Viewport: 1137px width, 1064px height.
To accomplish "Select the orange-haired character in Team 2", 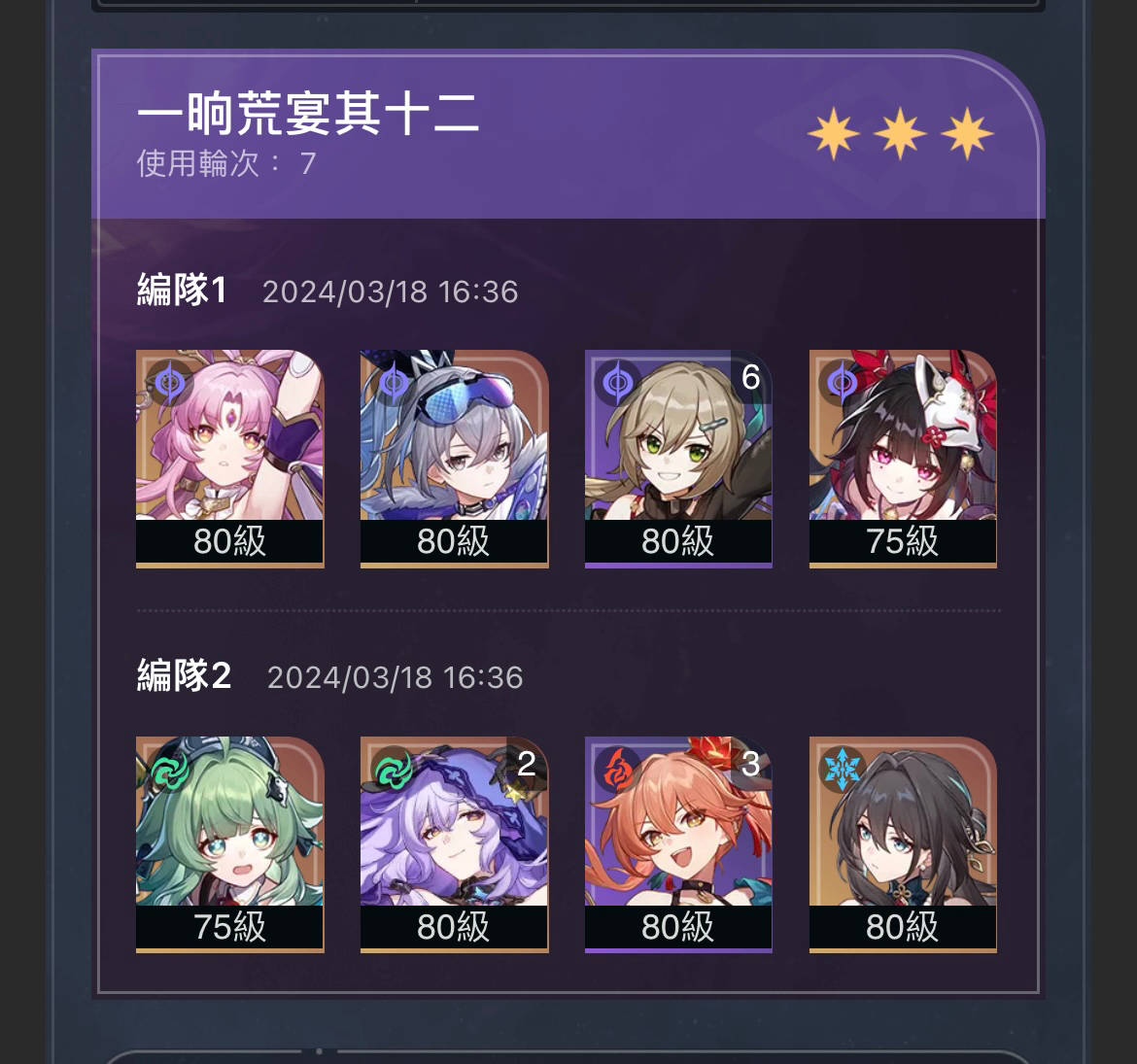I will point(678,844).
